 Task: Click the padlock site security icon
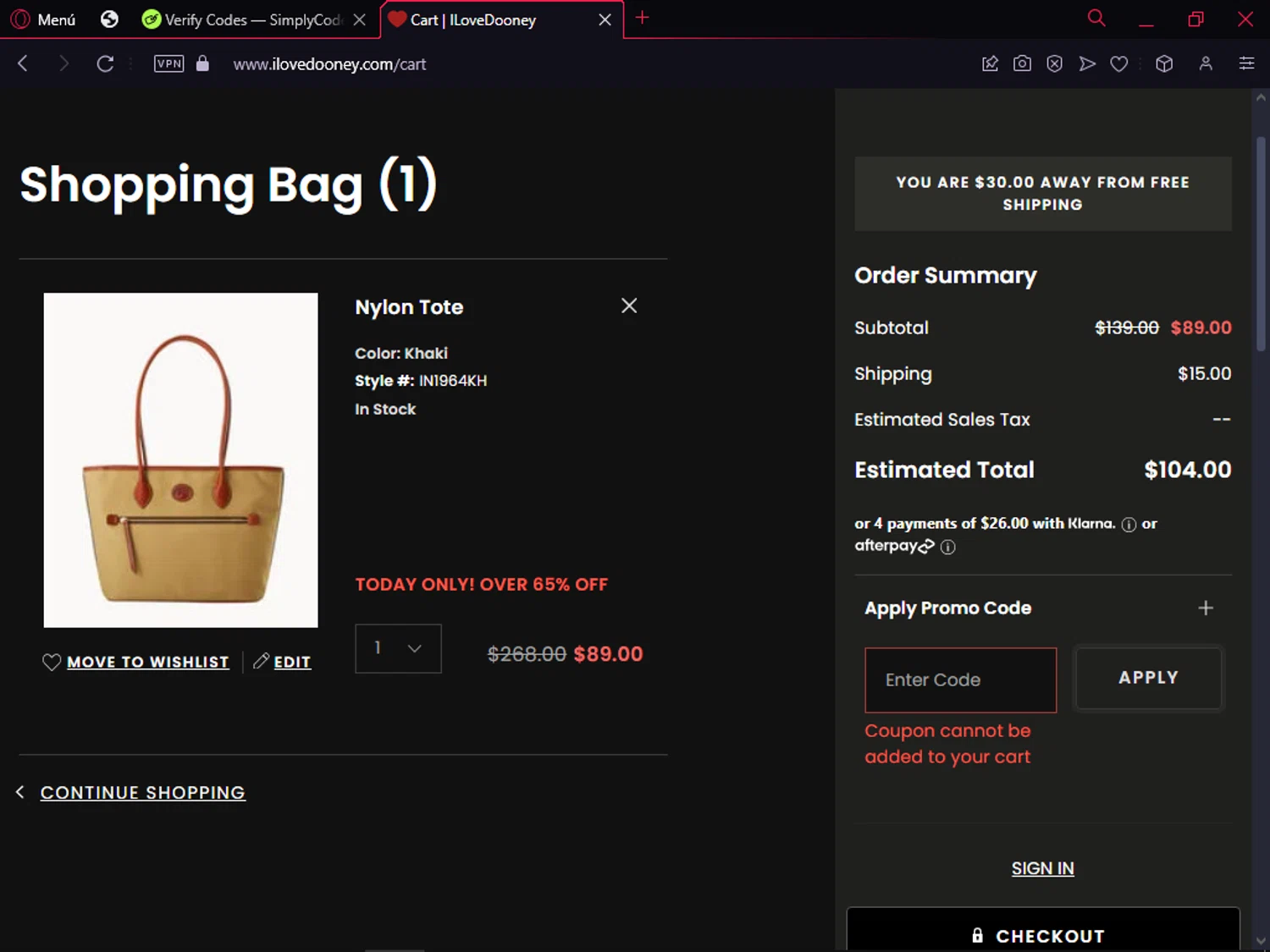202,63
